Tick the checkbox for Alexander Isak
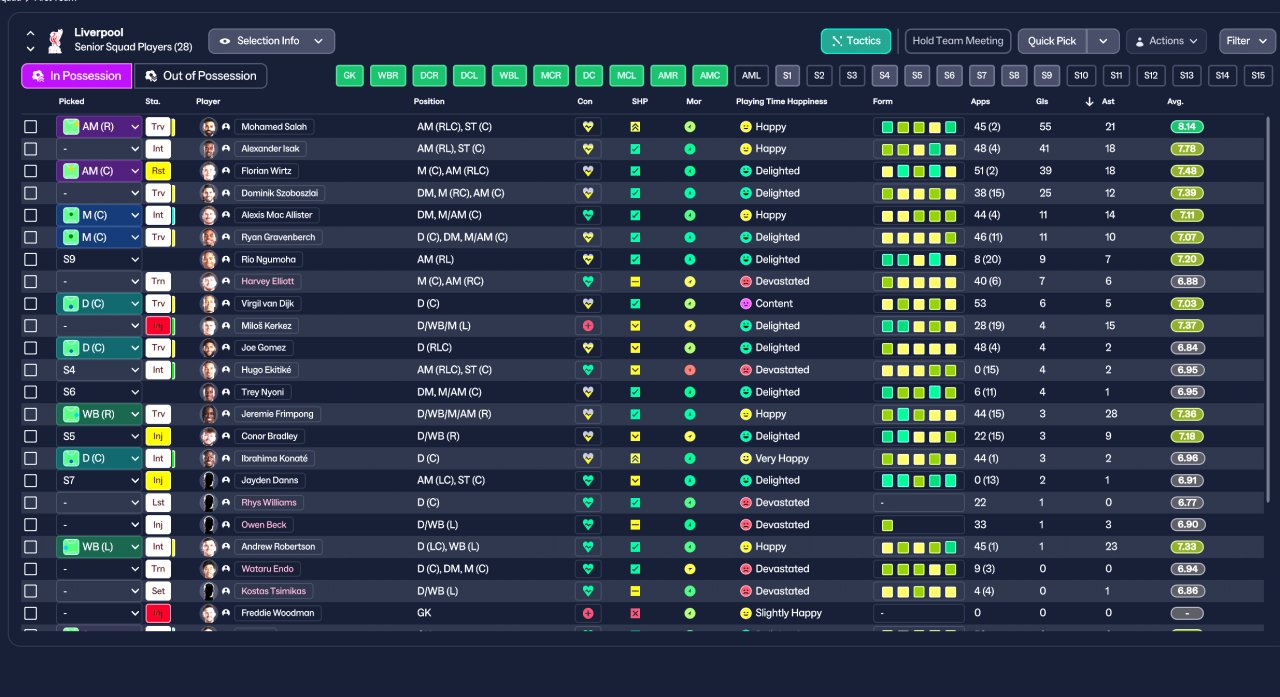This screenshot has width=1280, height=697. point(31,149)
